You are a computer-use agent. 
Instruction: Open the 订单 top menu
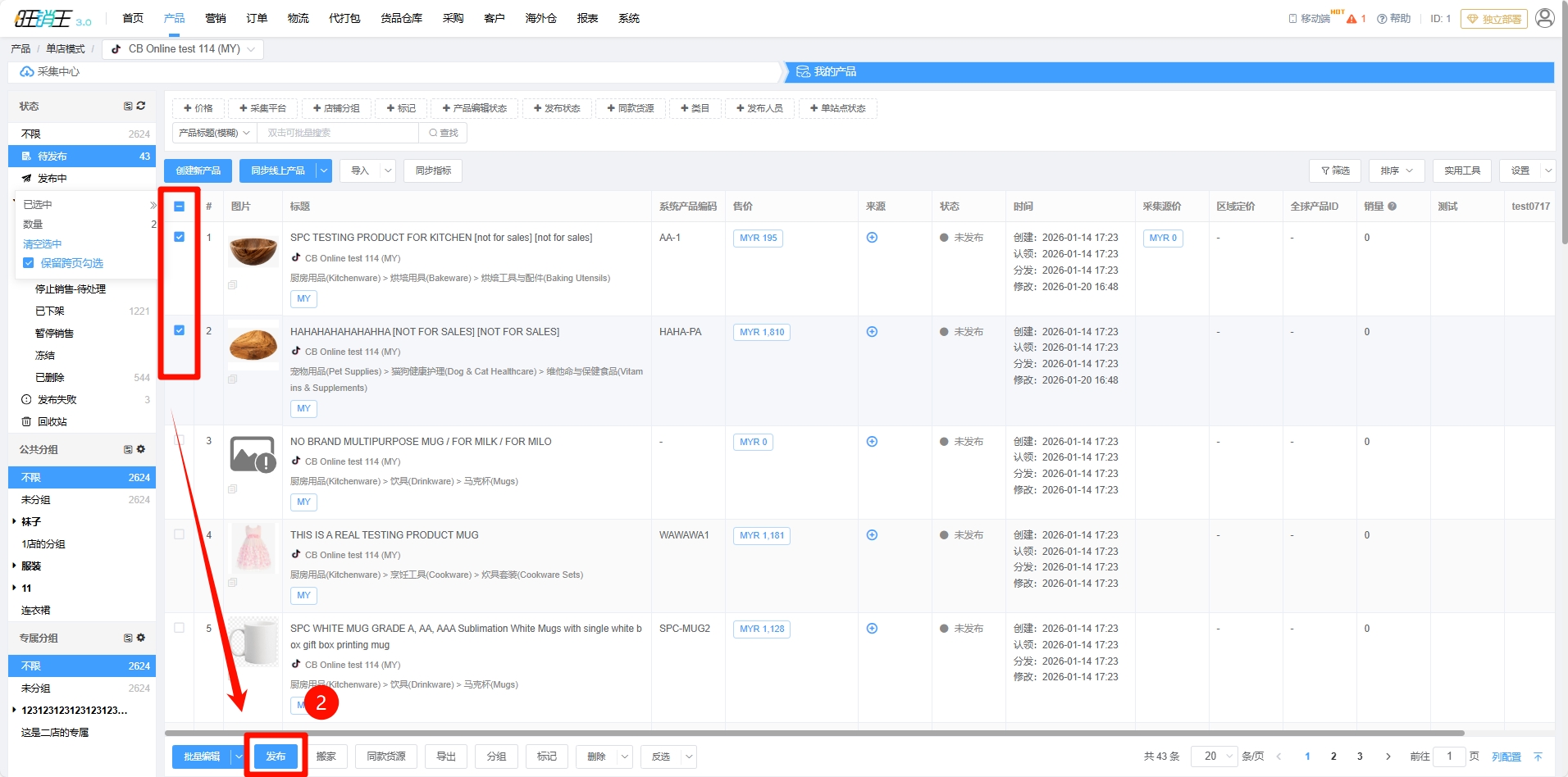(x=257, y=18)
